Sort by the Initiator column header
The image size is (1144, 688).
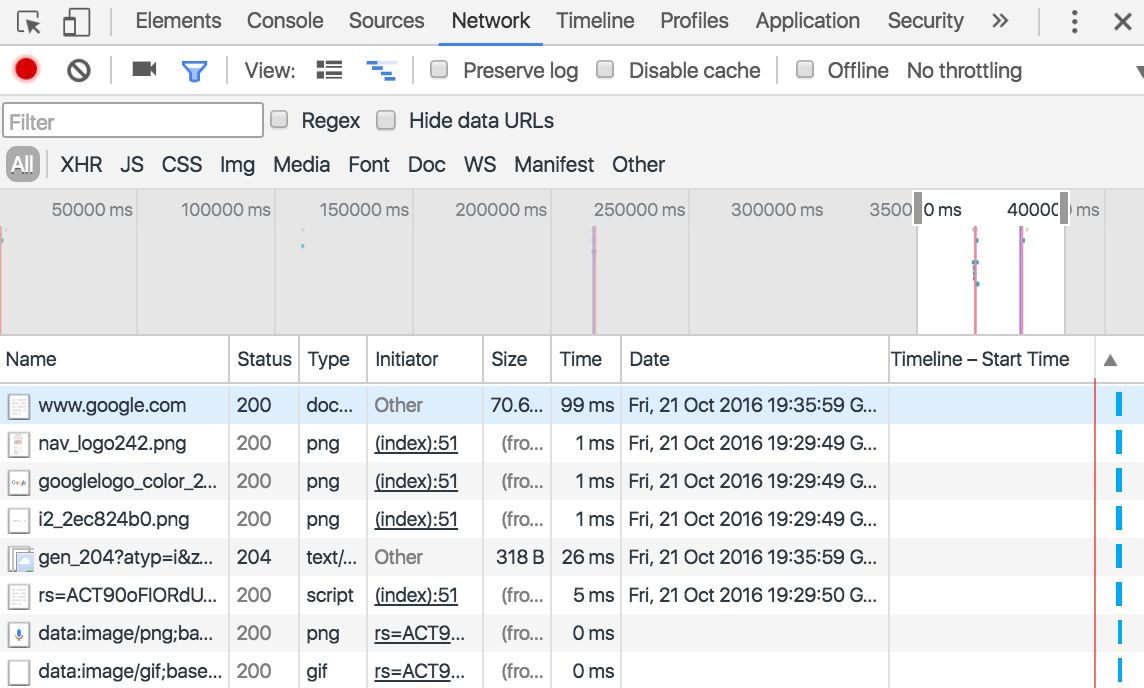click(425, 359)
